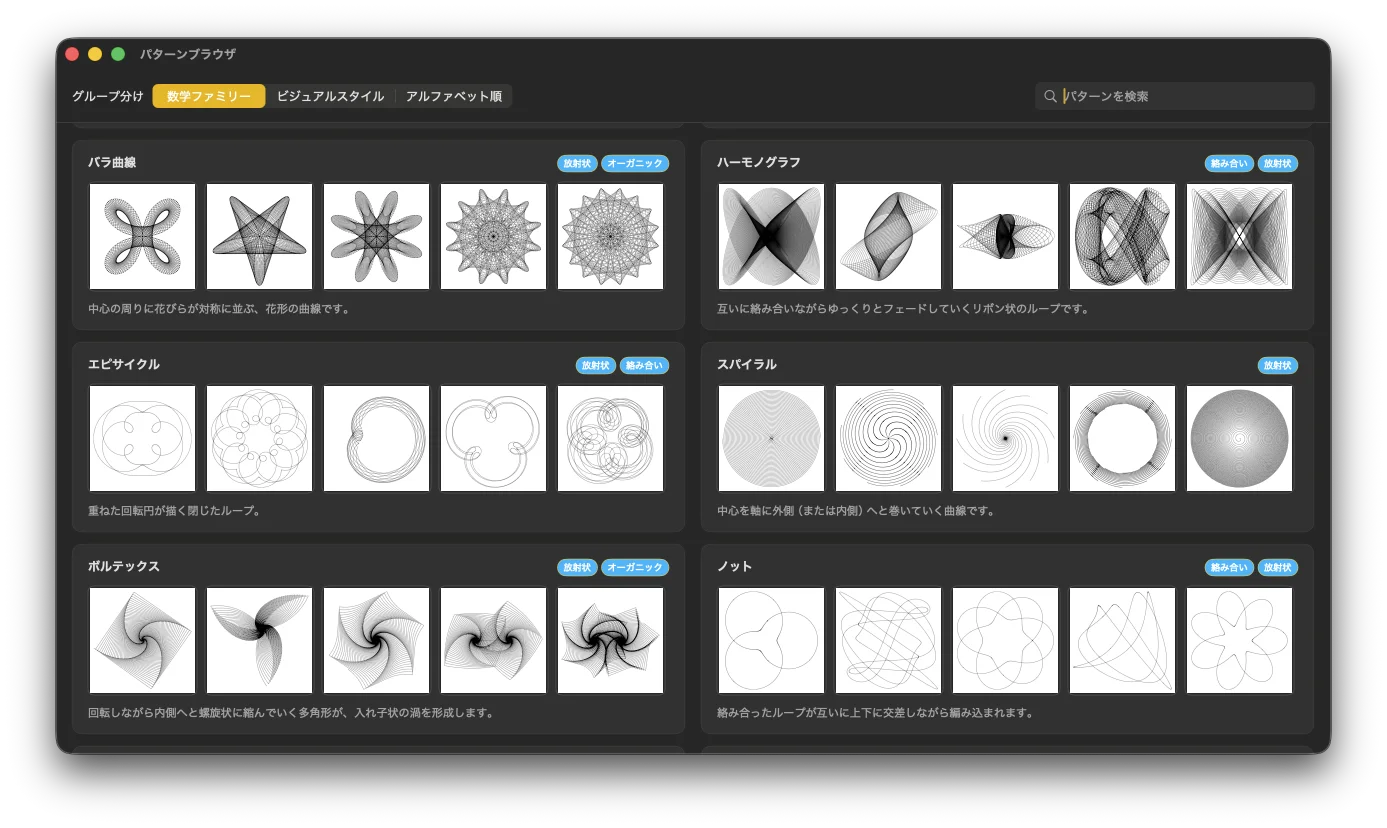
Task: Open the first ボルテックス square vortex thumbnail
Action: click(x=142, y=640)
